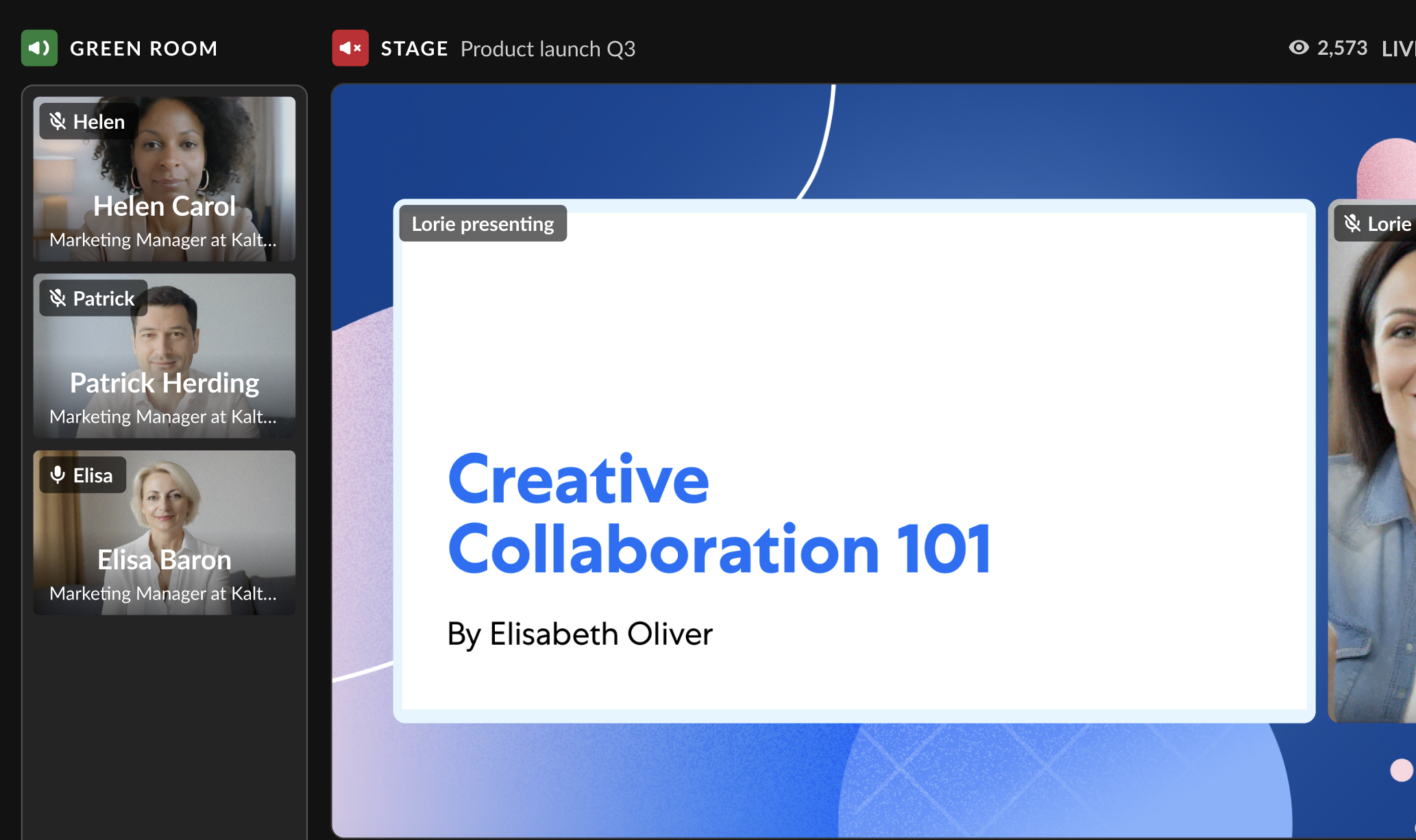Click Lorie's muted microphone icon
The height and width of the screenshot is (840, 1416).
[1352, 223]
